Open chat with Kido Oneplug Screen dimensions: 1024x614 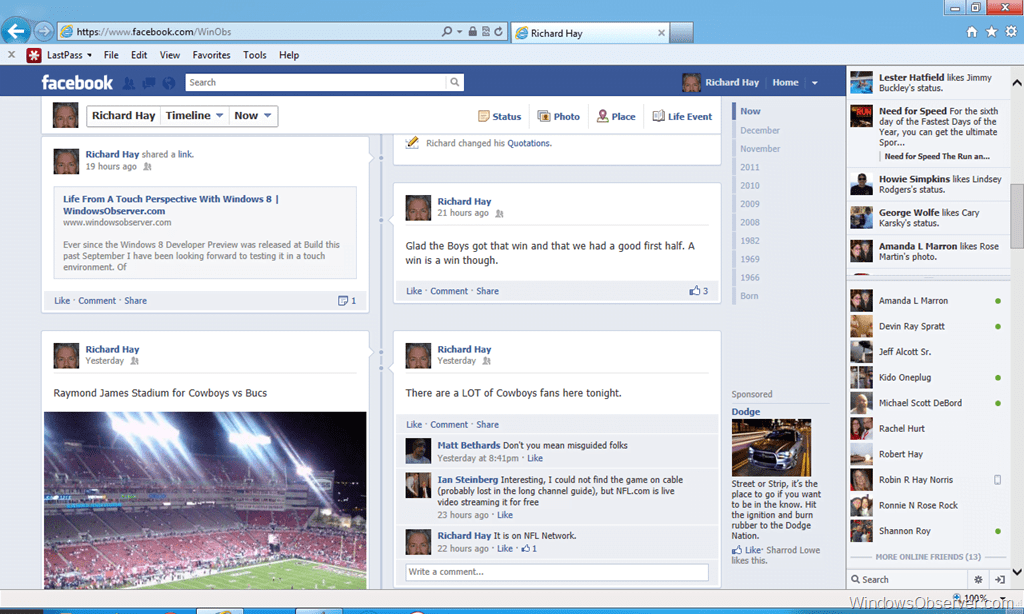(928, 378)
